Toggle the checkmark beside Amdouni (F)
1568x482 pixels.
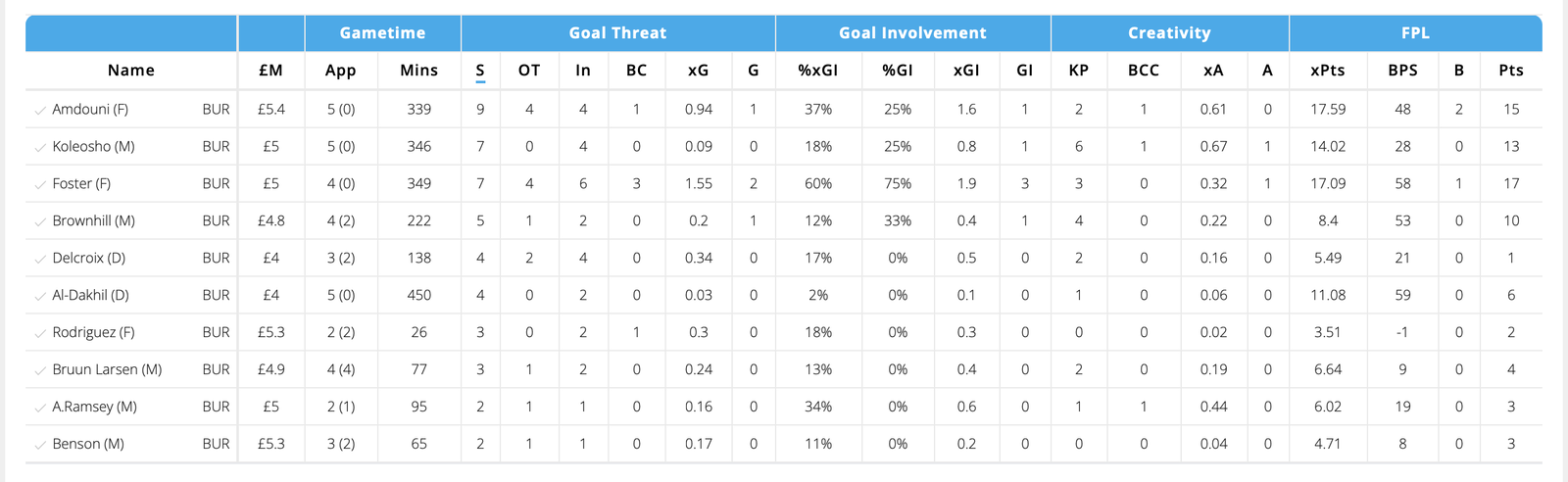pos(40,110)
